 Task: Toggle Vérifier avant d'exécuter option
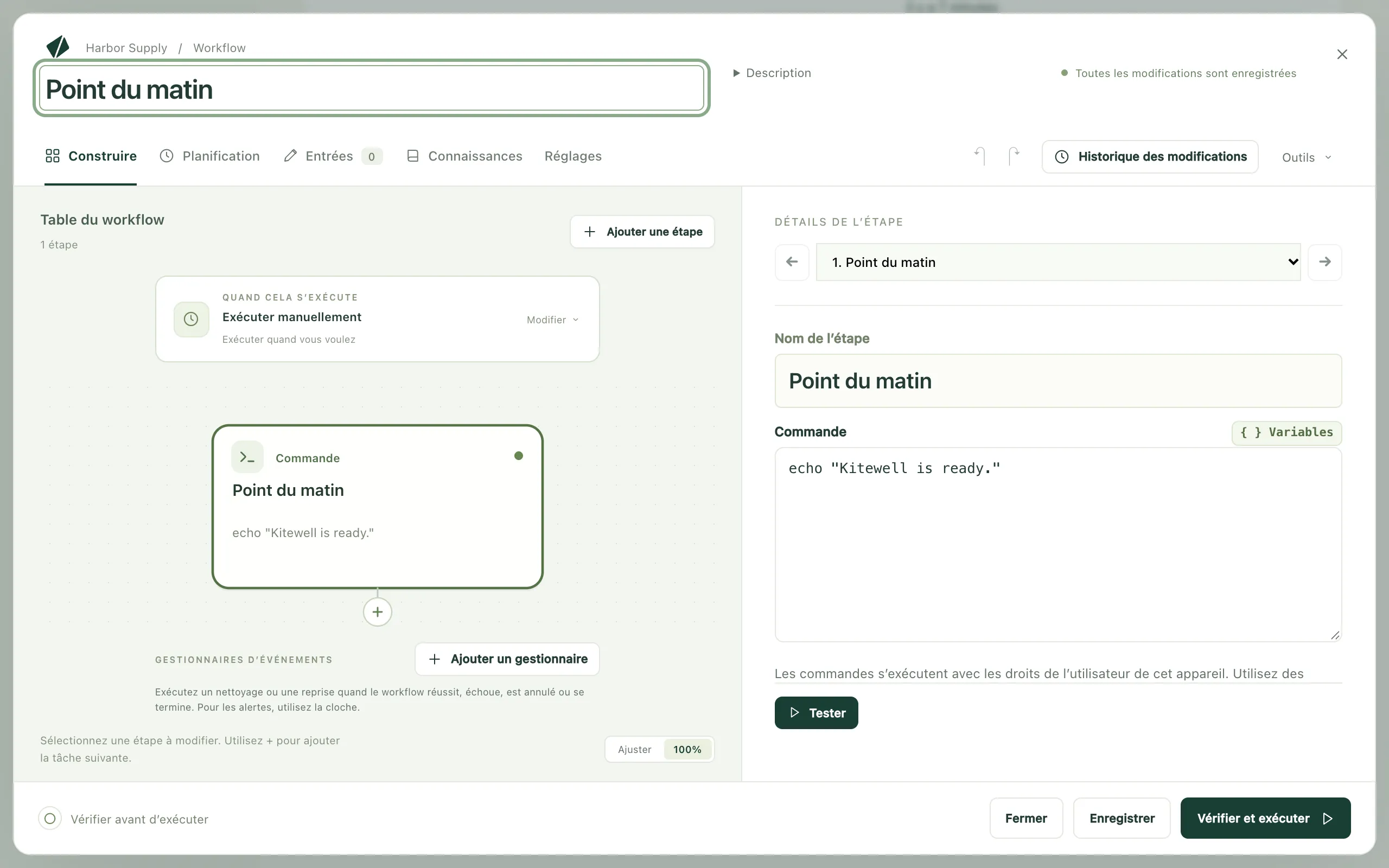(50, 819)
